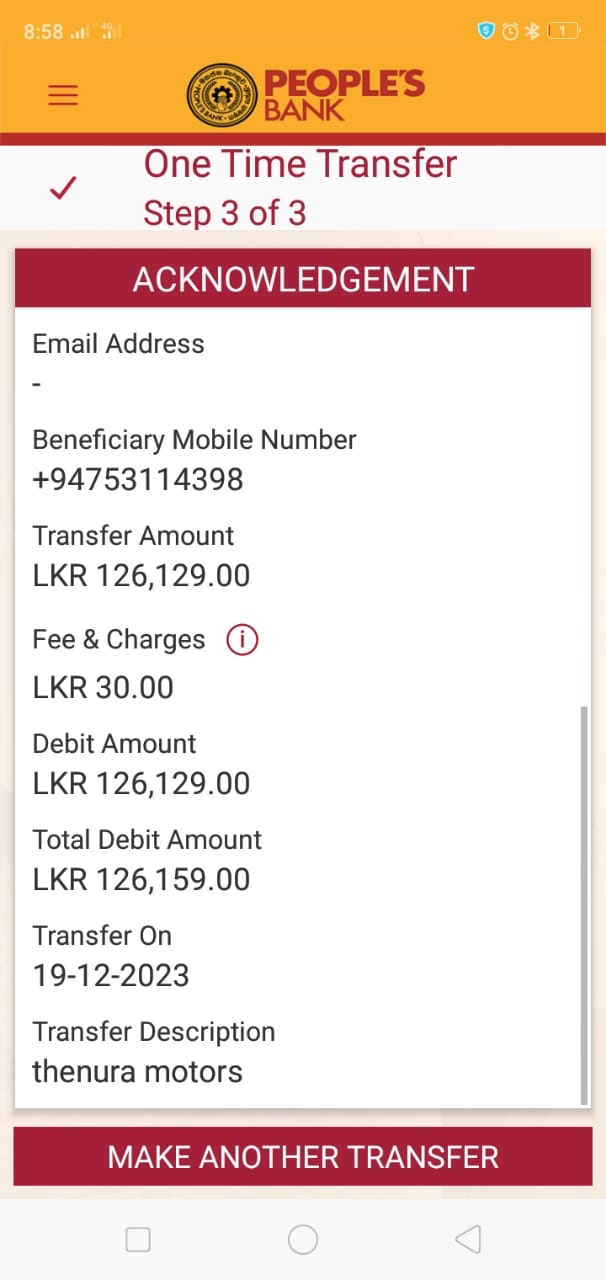Viewport: 606px width, 1280px height.
Task: Click the Make Another Transfer button
Action: click(303, 1157)
